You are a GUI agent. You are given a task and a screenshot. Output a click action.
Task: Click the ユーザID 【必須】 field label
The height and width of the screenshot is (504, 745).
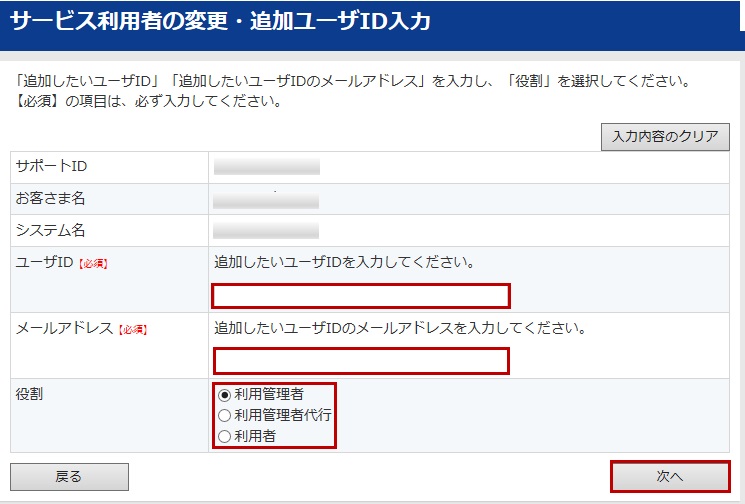tap(61, 263)
